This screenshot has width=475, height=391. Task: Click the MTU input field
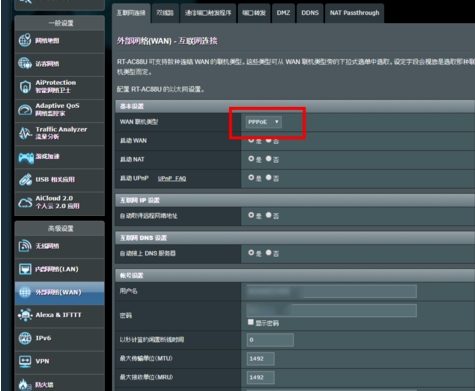click(261, 359)
